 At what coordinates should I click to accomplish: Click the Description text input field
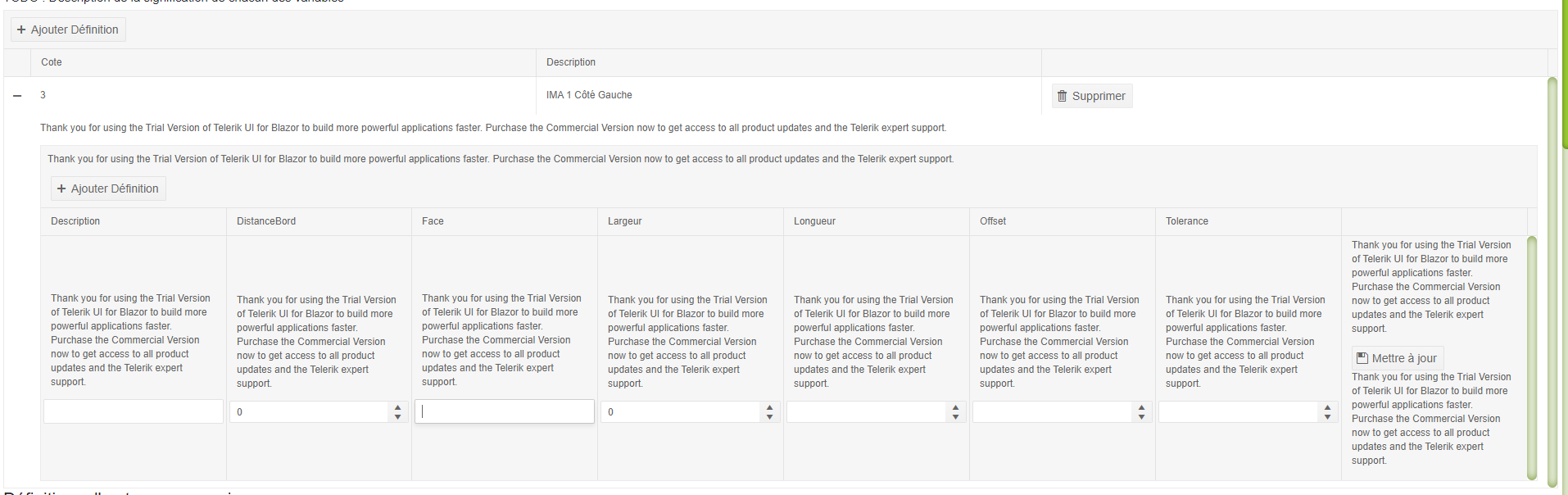[x=134, y=411]
